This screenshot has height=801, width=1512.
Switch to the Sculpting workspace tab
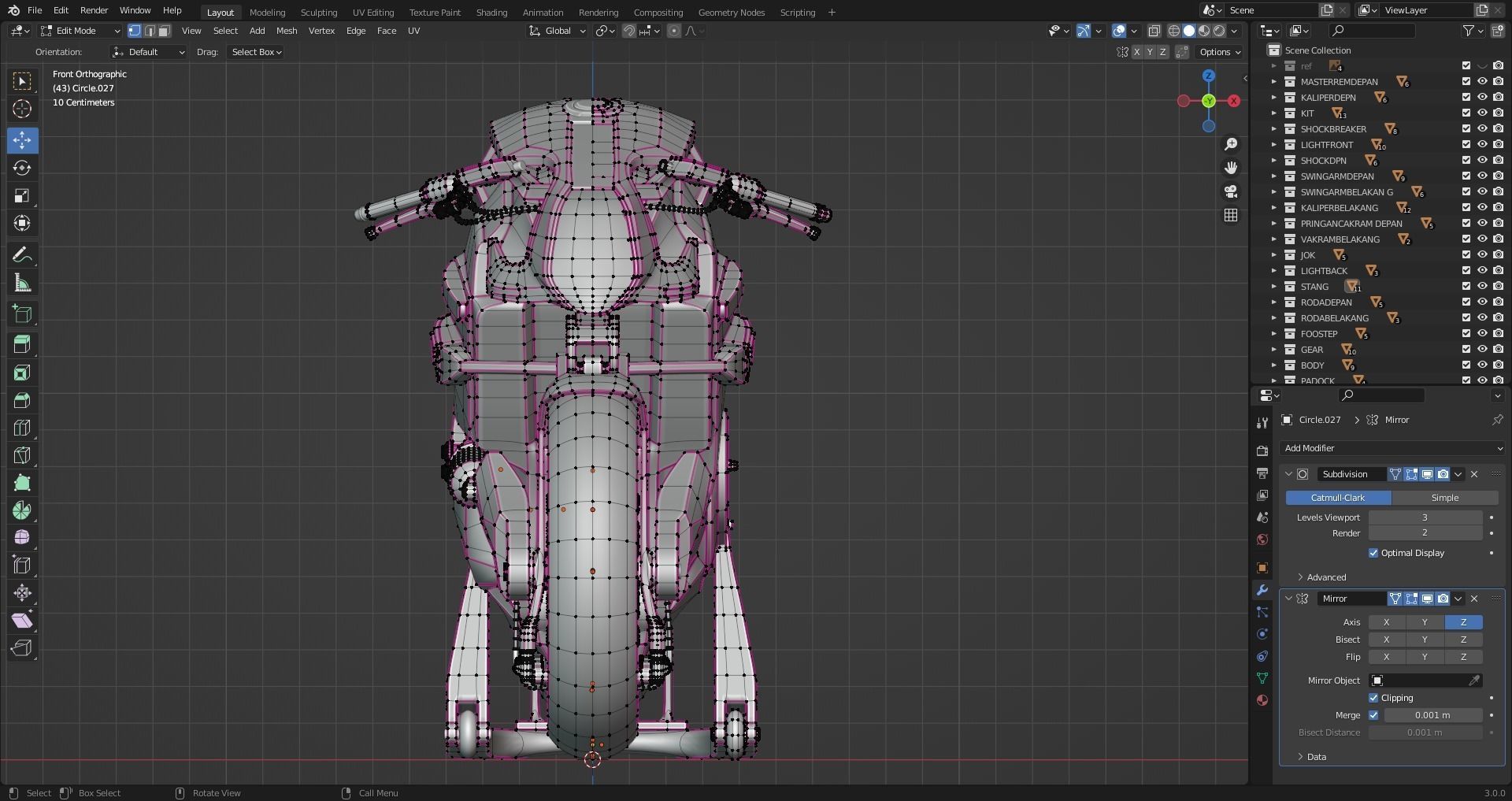[319, 12]
